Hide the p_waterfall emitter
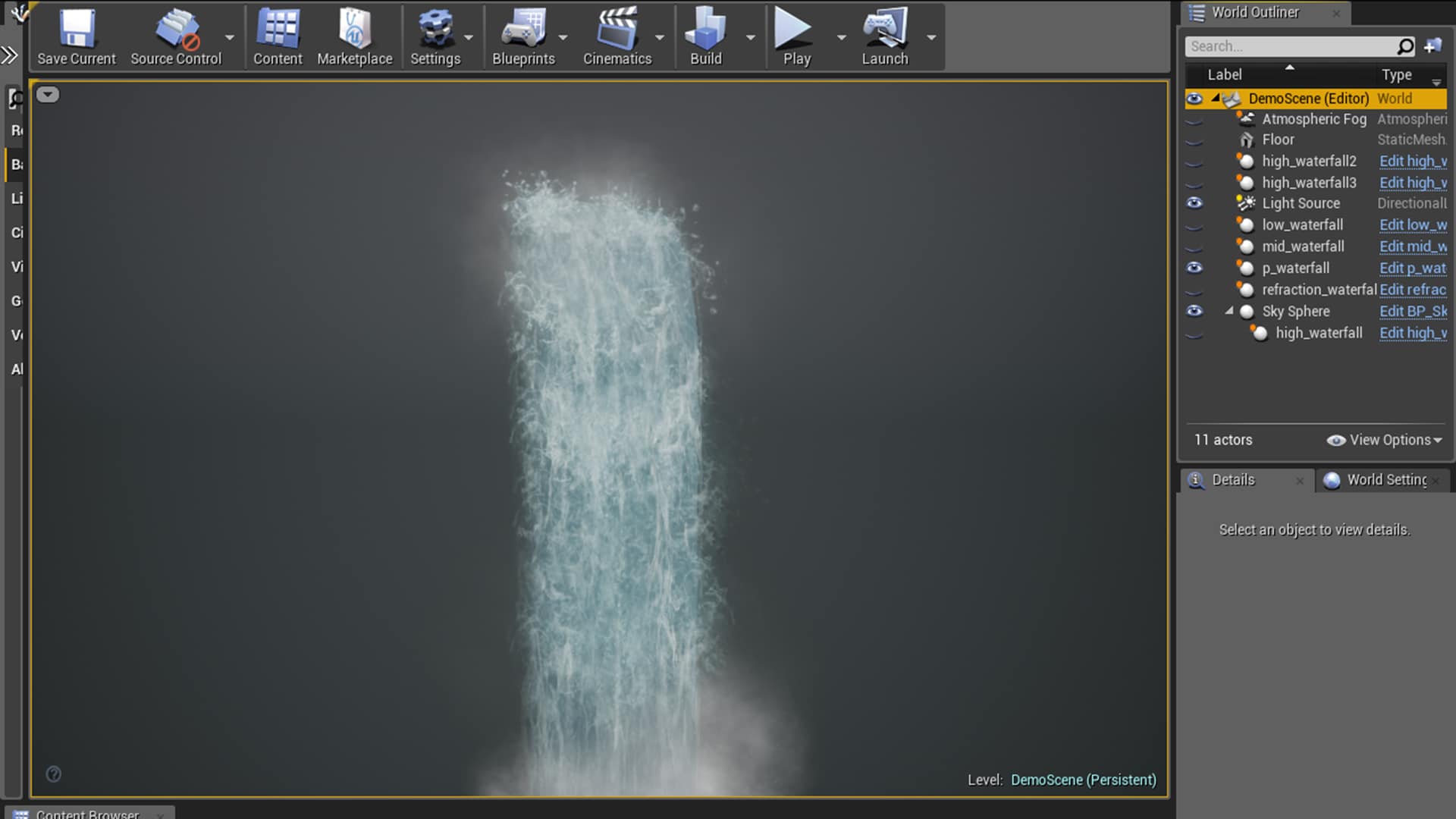Viewport: 1456px width, 819px height. tap(1195, 268)
